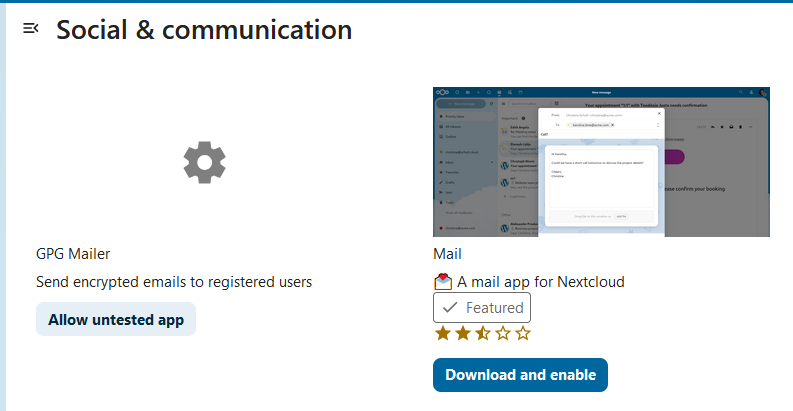The image size is (793, 411).
Task: Click 'A mail app for Nextcloud' text
Action: 540,282
